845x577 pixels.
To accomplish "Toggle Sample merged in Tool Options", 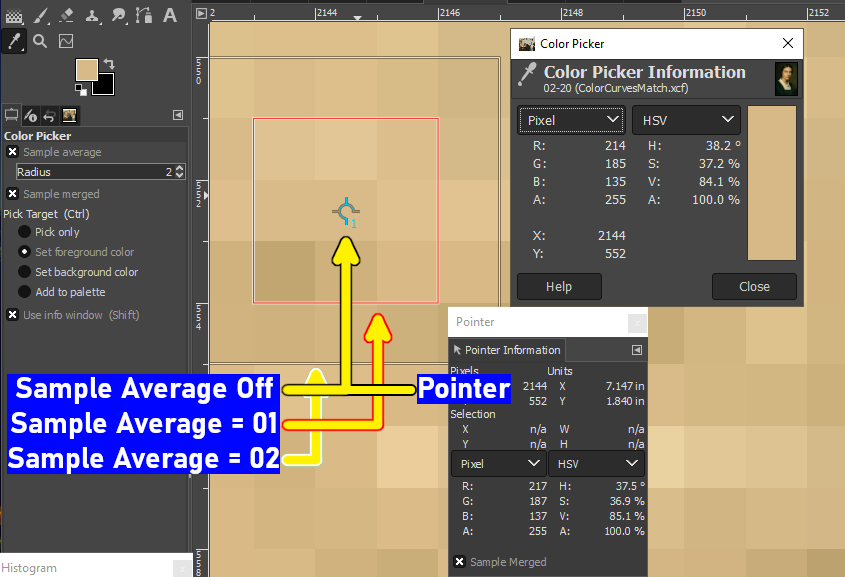I will pyautogui.click(x=12, y=194).
